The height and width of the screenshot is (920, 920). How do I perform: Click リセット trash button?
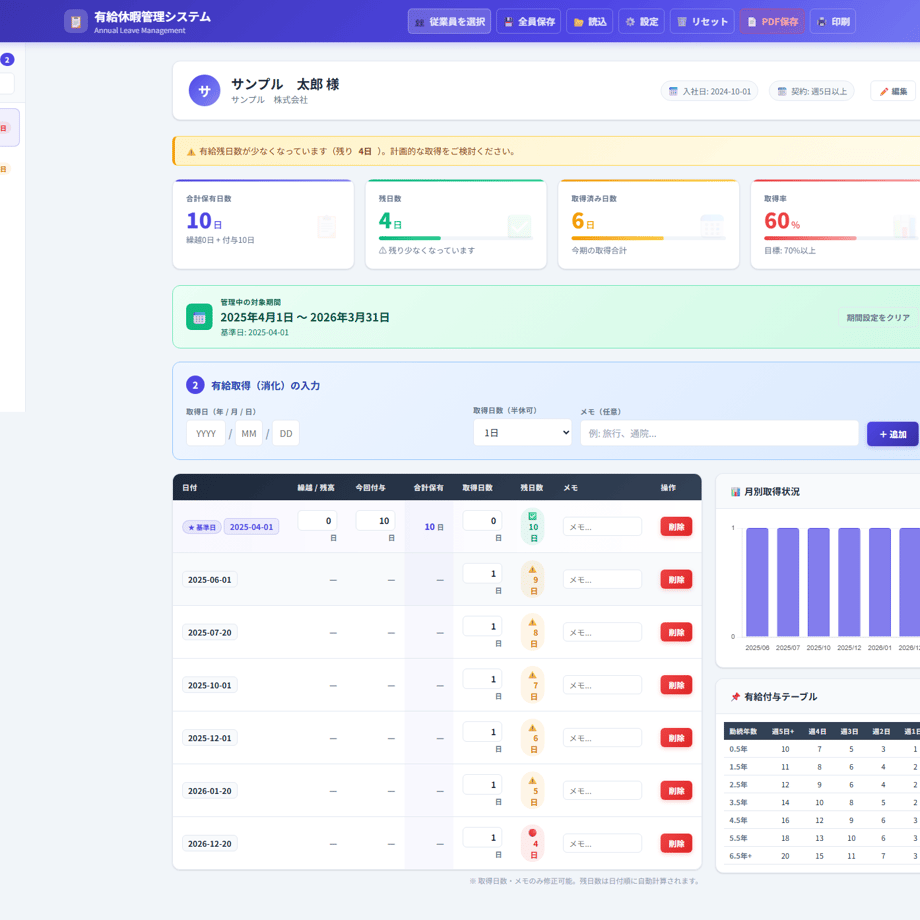(702, 22)
